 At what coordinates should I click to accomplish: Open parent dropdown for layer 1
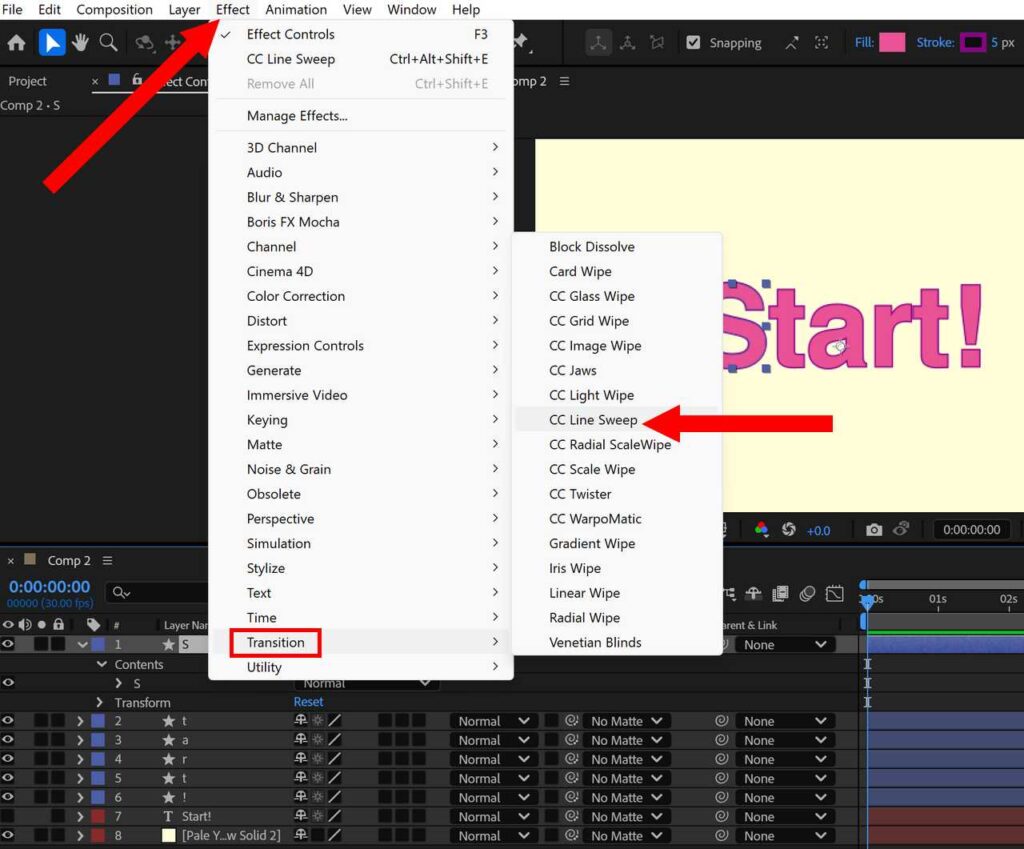(785, 645)
